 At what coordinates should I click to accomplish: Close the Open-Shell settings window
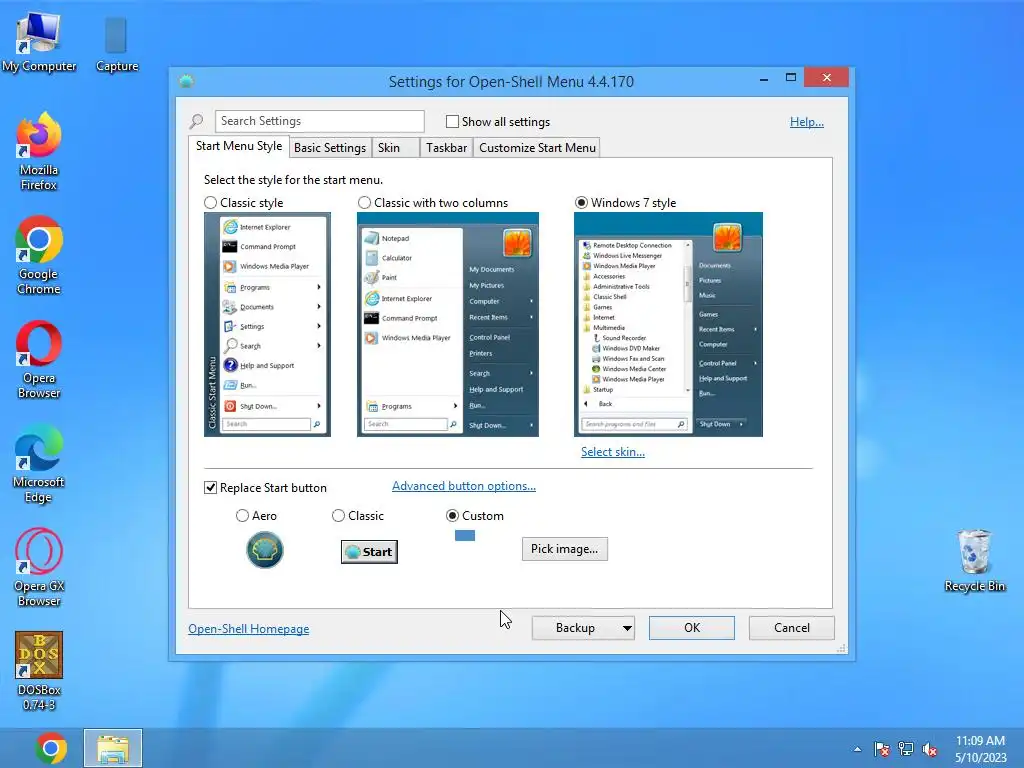coord(826,78)
